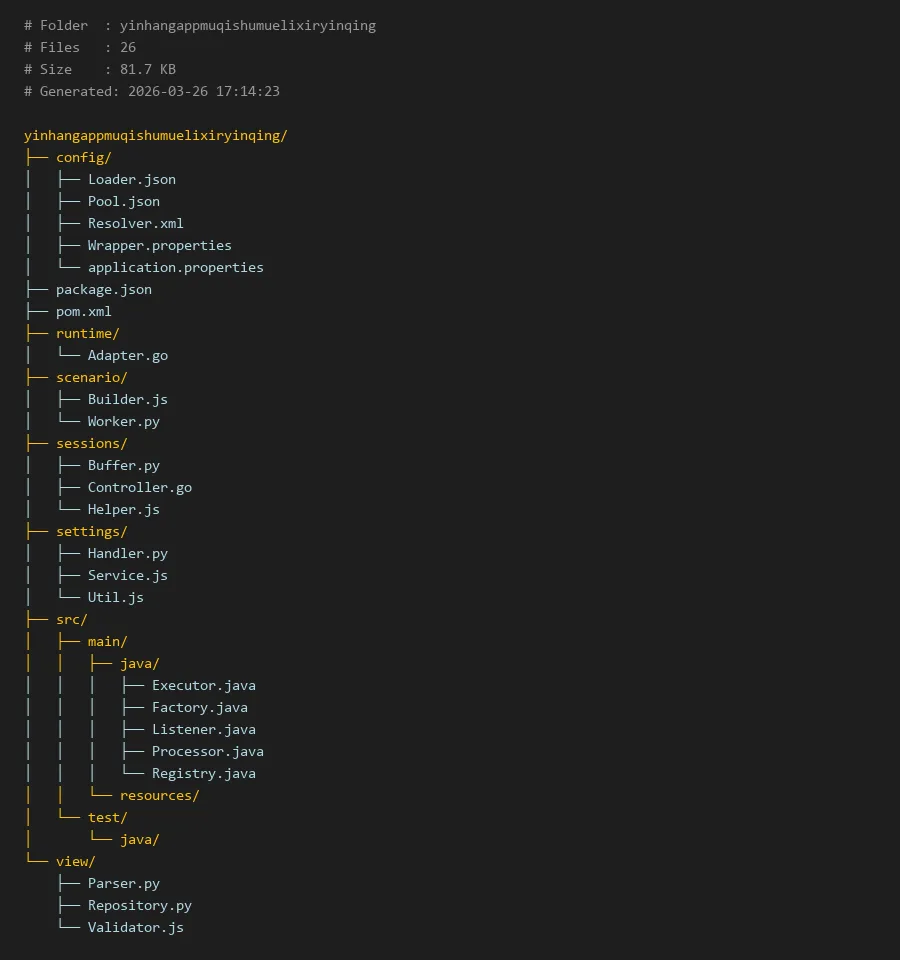Click Adapter.go under runtime

(127, 355)
